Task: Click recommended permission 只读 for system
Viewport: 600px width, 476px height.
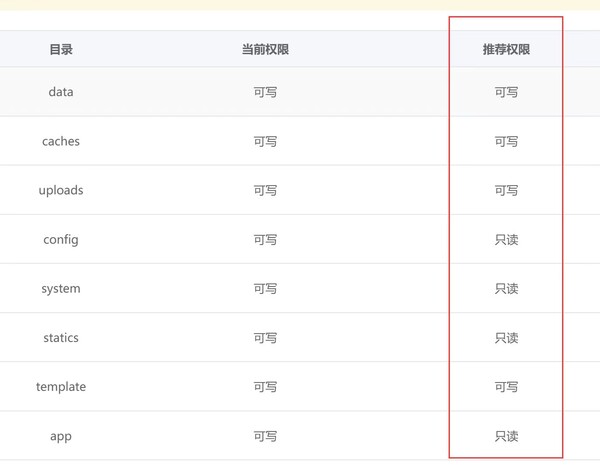Action: pos(506,288)
